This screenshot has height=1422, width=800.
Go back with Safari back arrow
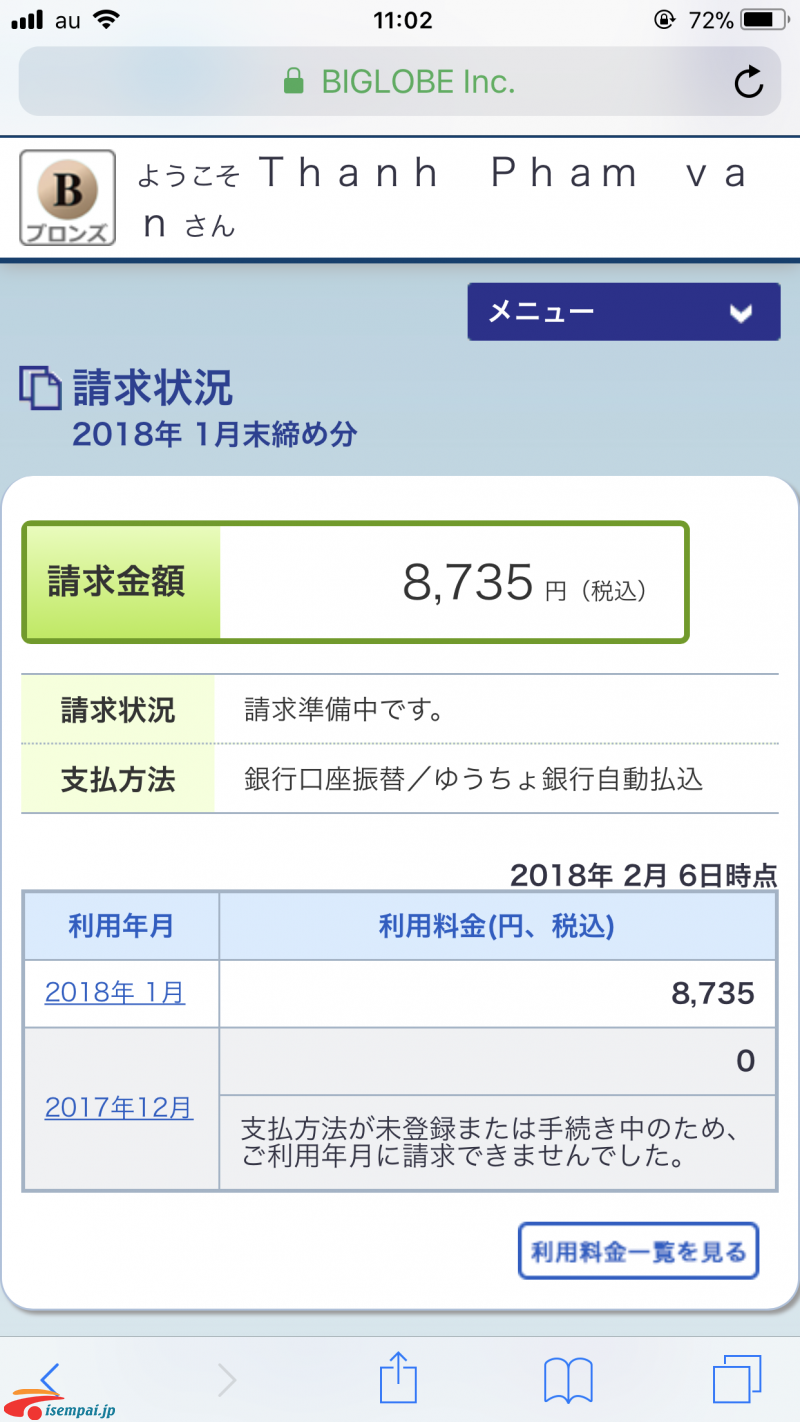[50, 1377]
